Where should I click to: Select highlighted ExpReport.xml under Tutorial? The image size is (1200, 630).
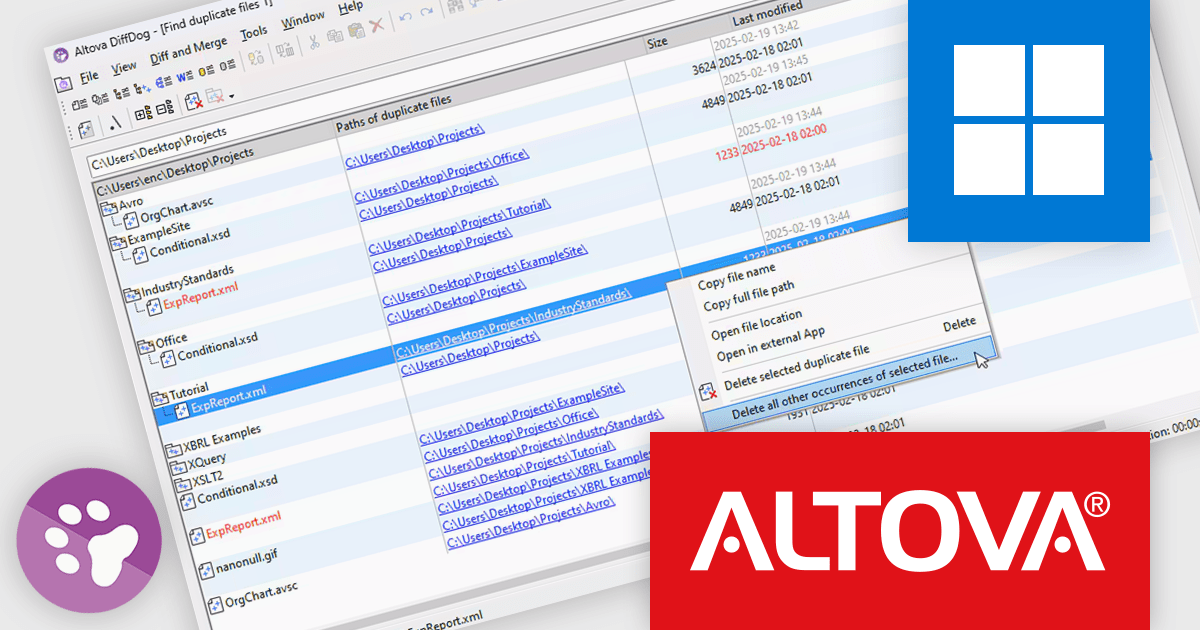pyautogui.click(x=229, y=401)
